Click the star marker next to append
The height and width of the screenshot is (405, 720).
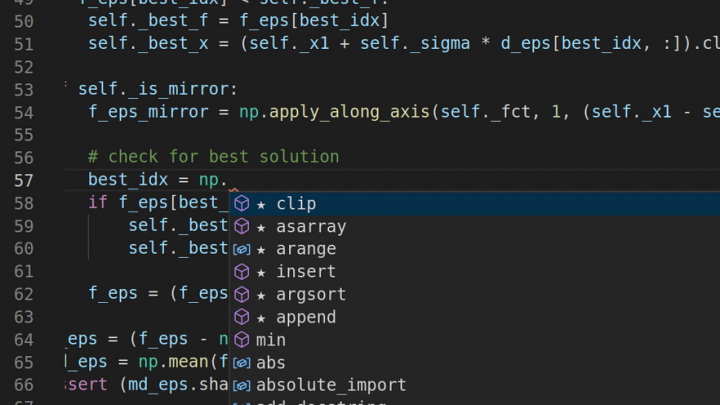click(x=262, y=318)
